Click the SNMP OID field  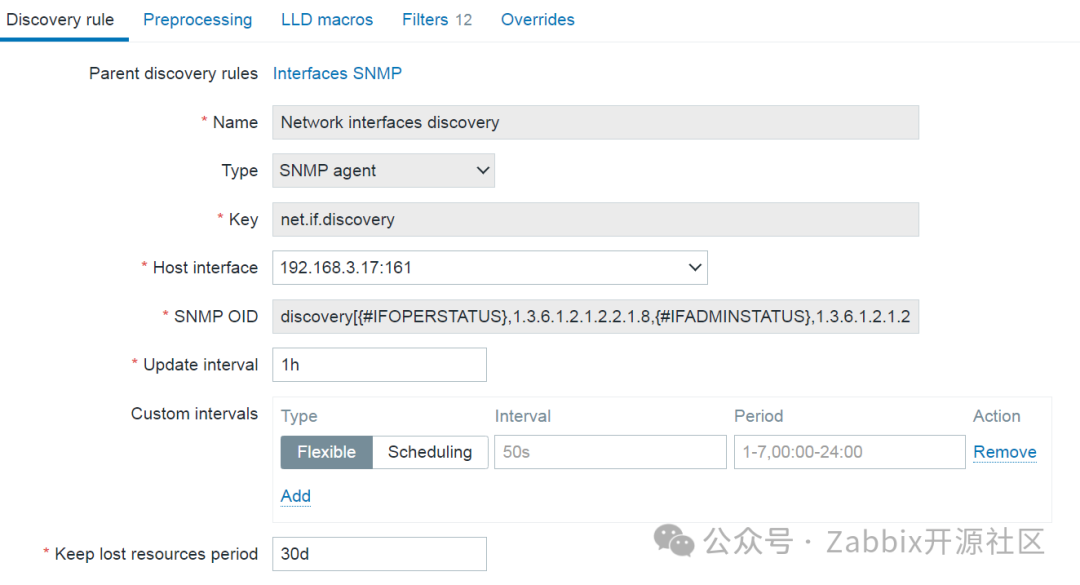click(595, 316)
